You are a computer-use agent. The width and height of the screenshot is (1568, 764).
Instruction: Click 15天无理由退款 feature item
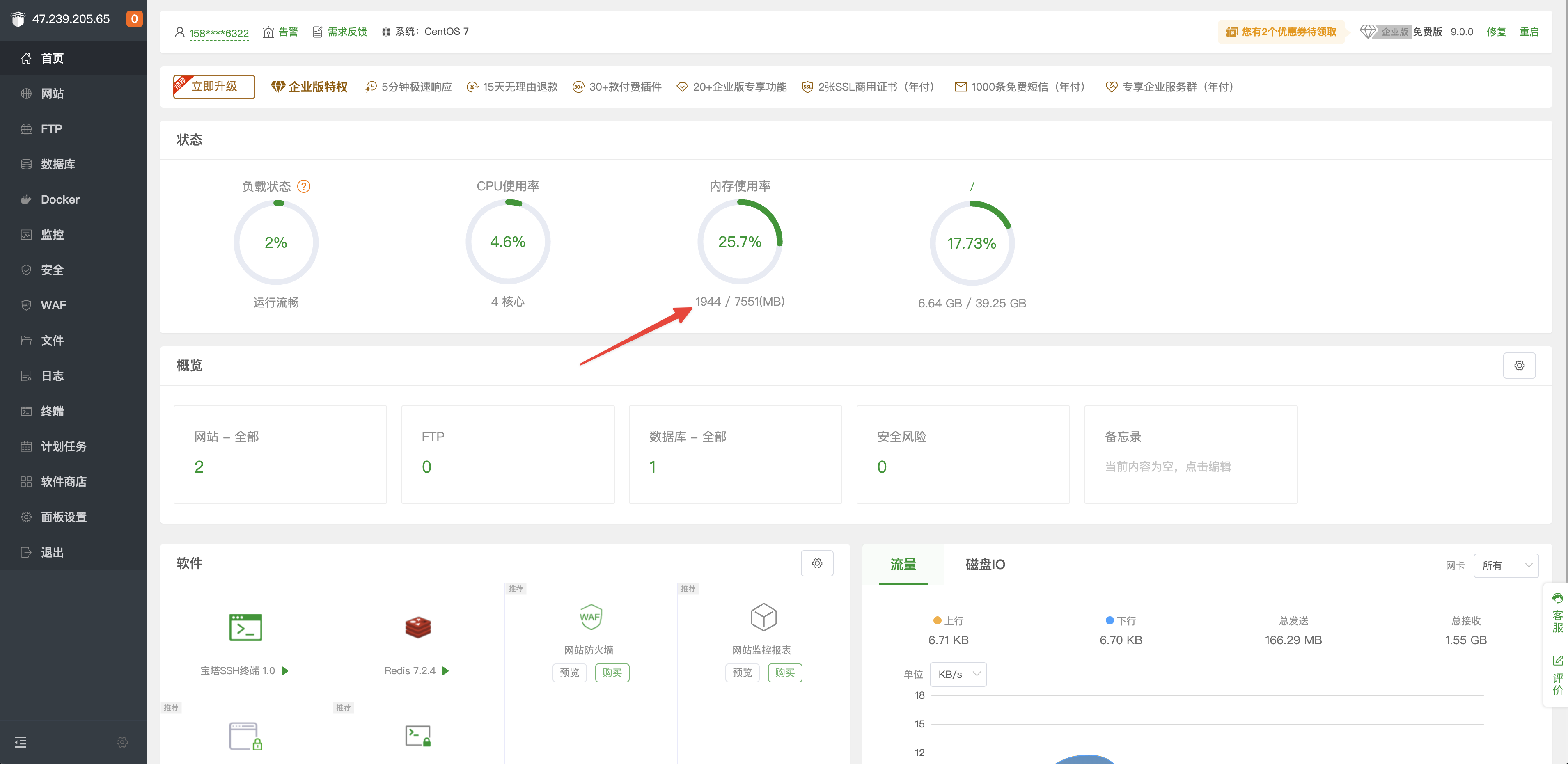(x=512, y=87)
